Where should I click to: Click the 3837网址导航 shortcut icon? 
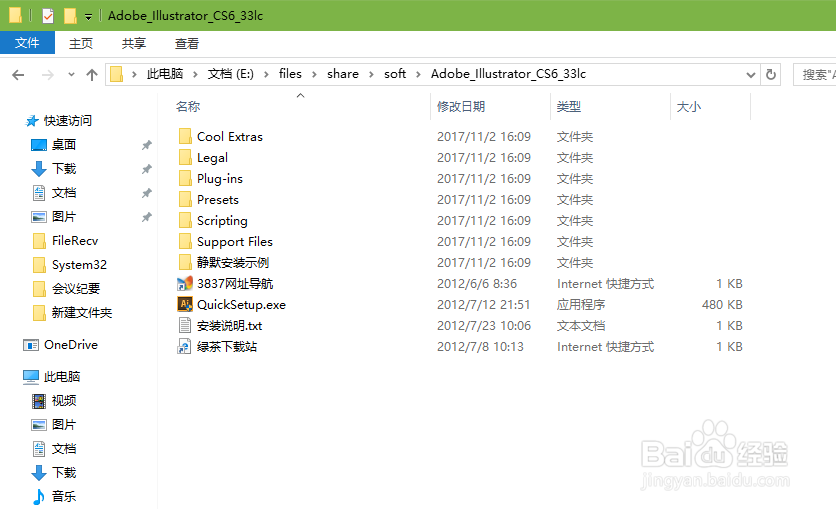click(x=184, y=284)
